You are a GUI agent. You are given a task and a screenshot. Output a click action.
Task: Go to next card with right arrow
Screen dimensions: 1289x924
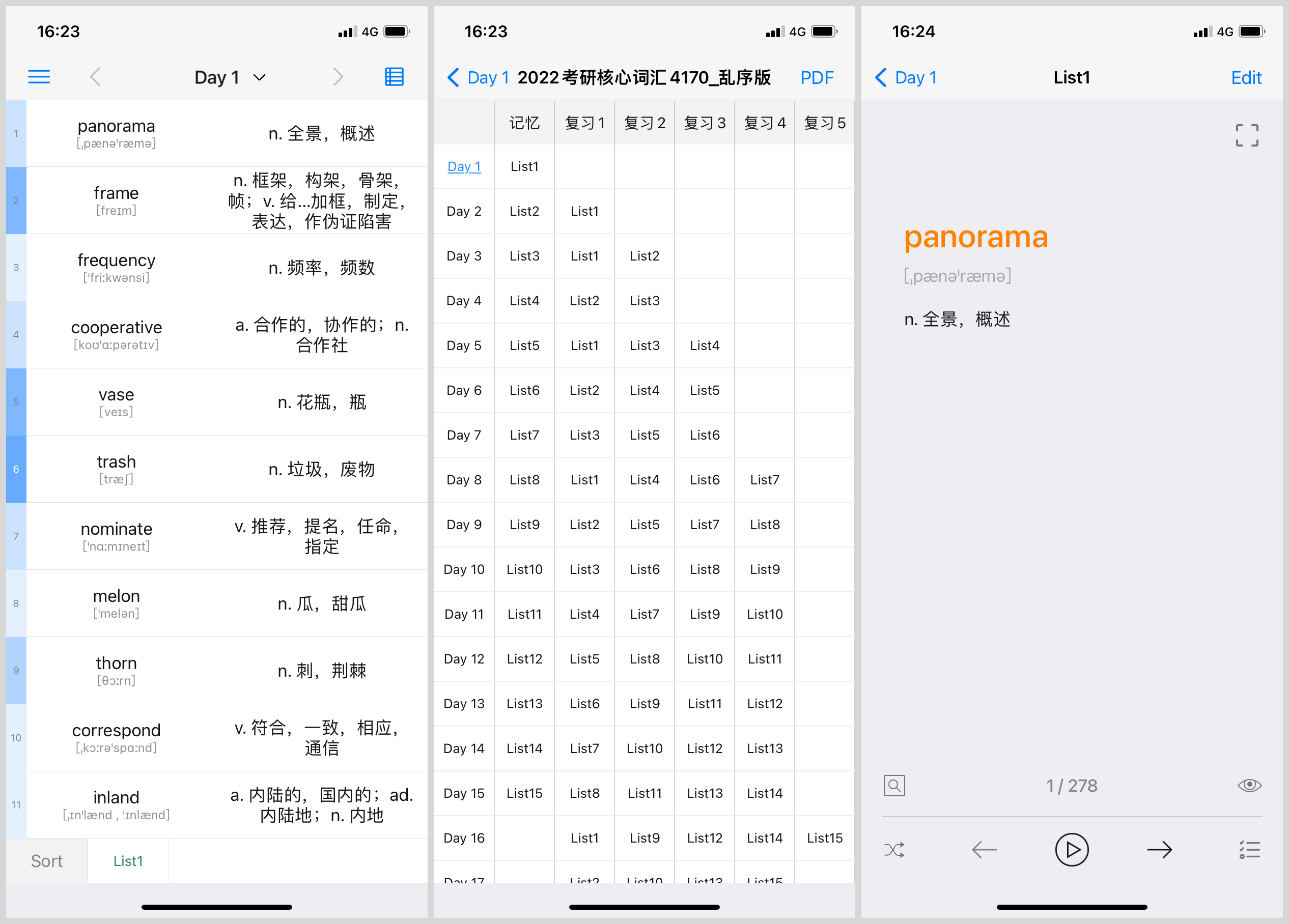coord(1159,850)
